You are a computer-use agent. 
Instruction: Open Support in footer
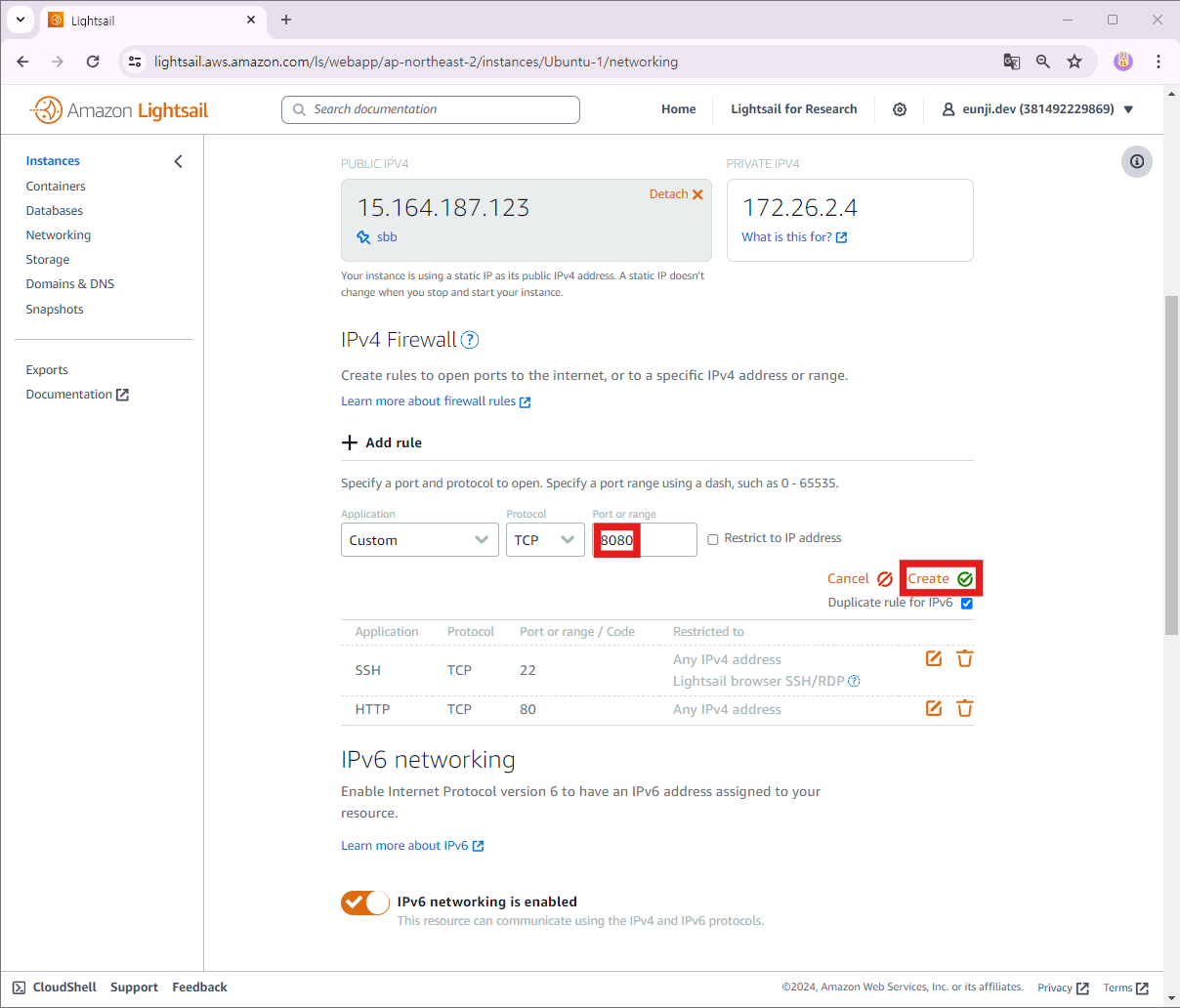point(134,987)
